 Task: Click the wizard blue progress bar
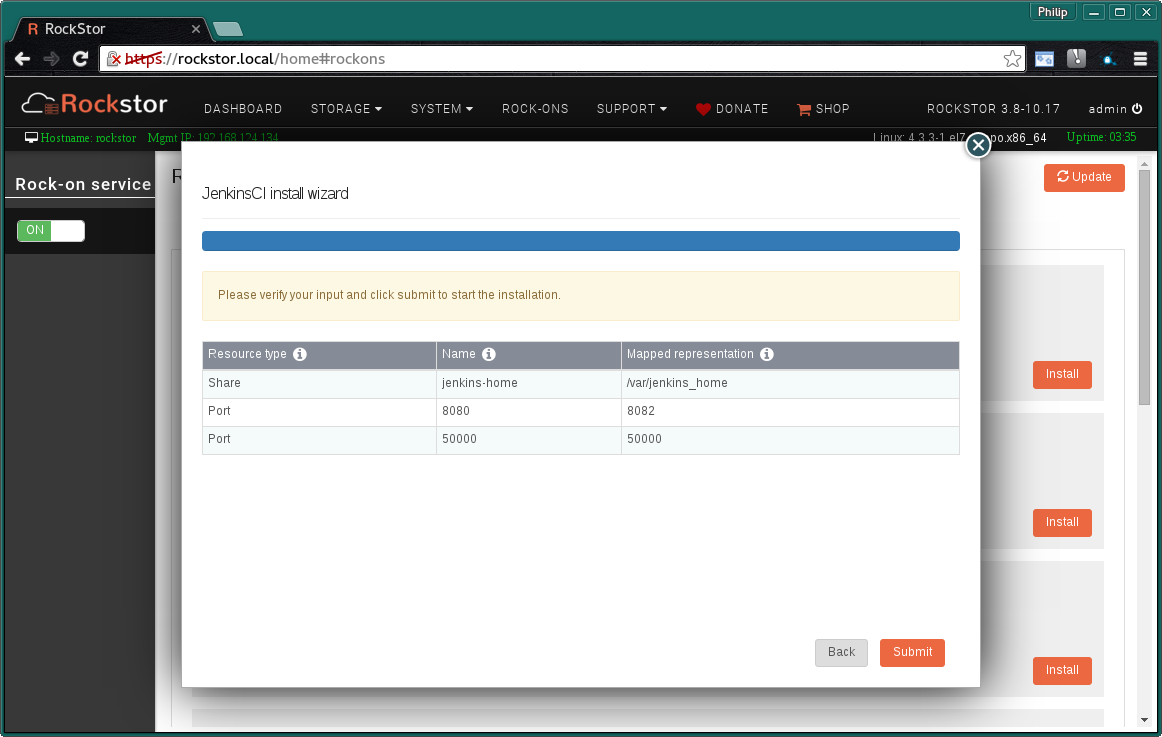580,241
